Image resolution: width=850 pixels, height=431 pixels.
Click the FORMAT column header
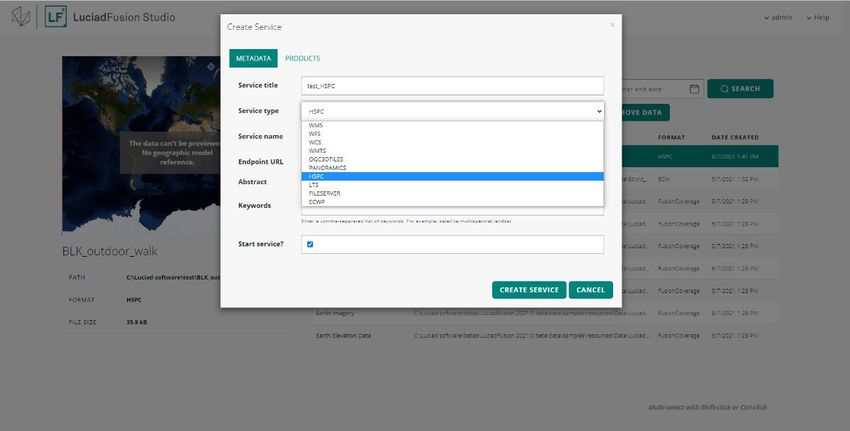point(671,138)
